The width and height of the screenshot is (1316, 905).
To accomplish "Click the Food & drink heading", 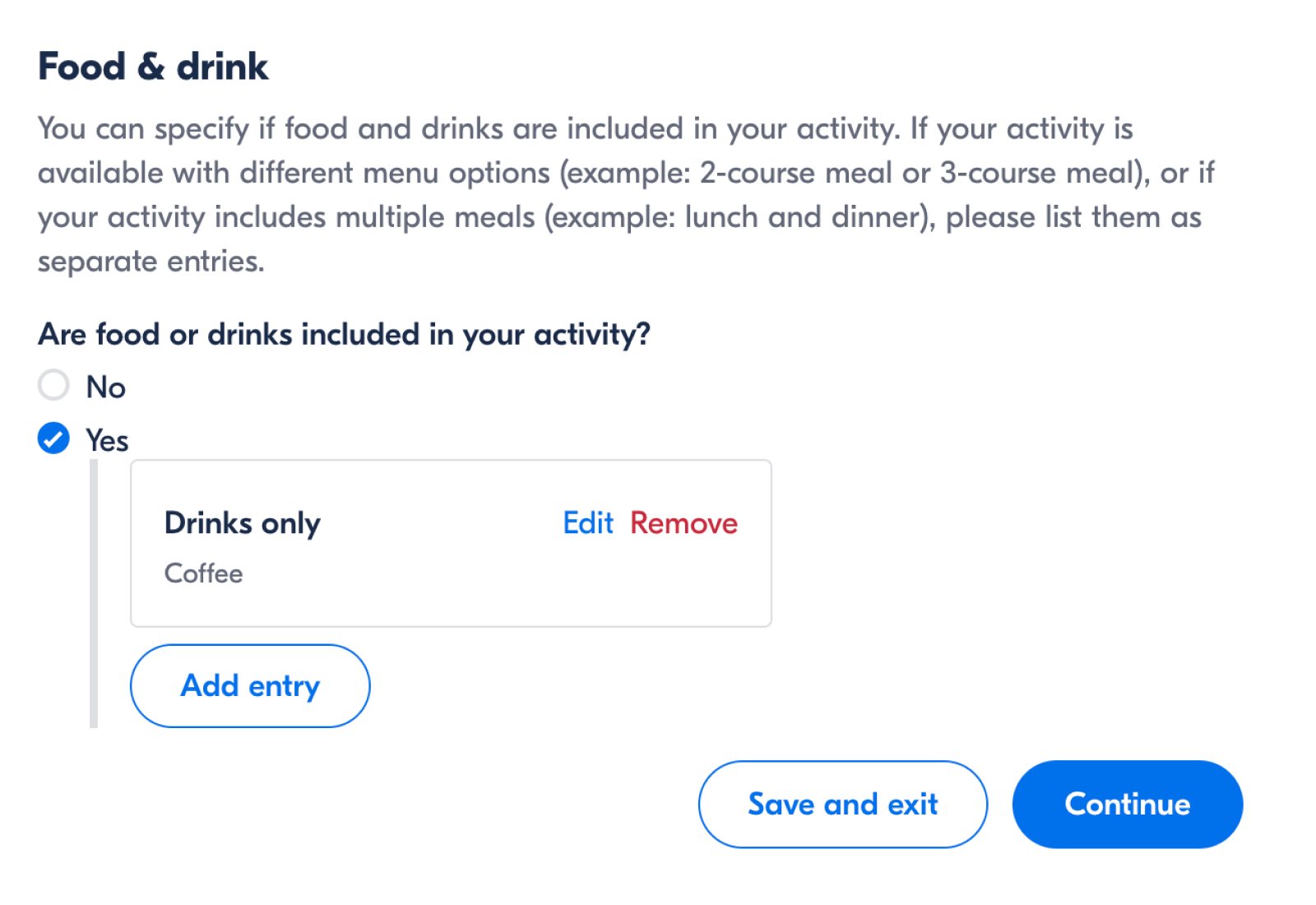I will 152,66.
